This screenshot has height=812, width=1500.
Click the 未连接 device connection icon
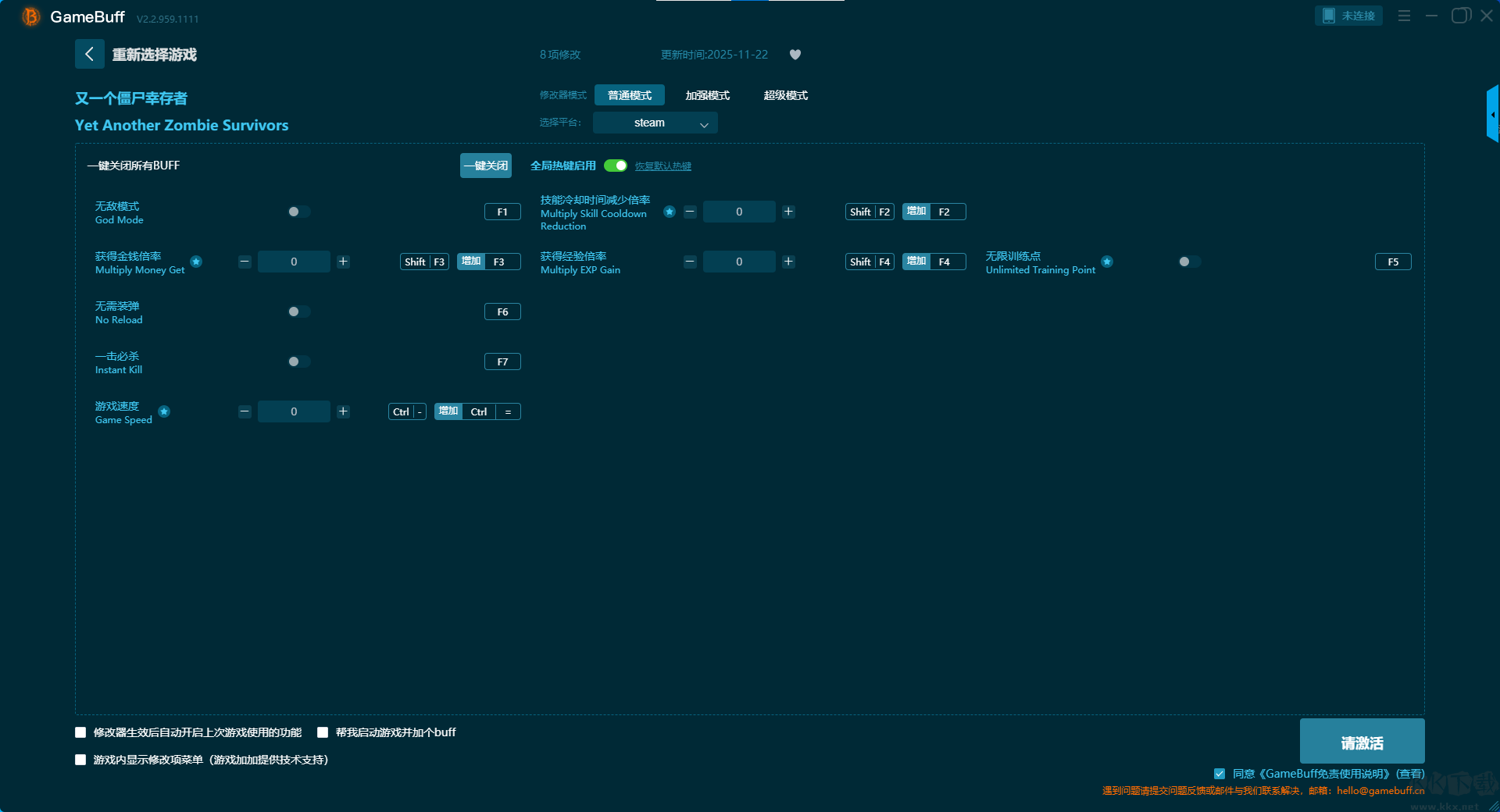pos(1348,16)
